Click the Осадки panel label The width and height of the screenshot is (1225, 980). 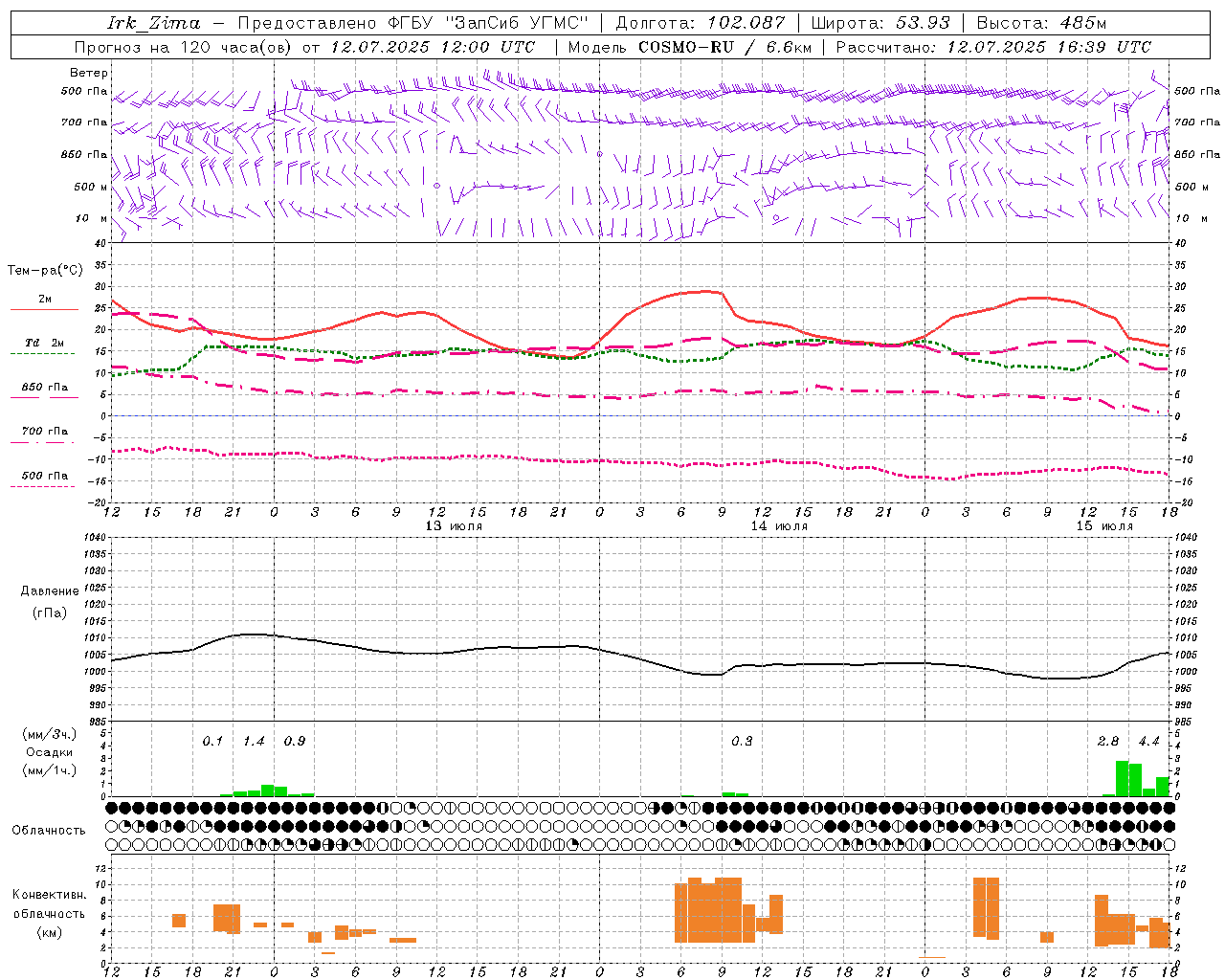[50, 752]
